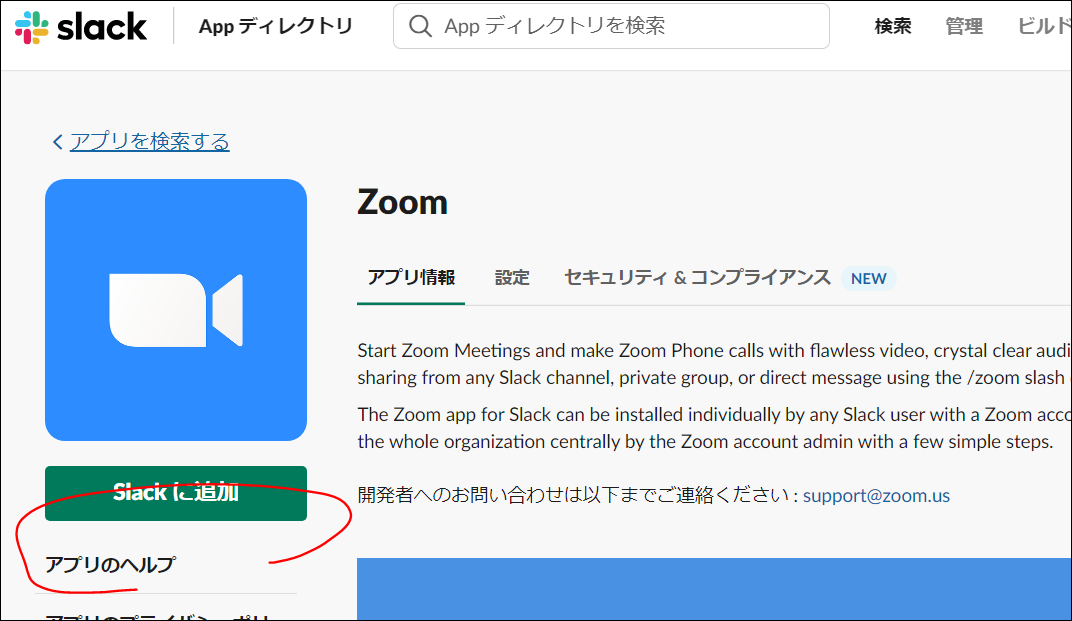Image resolution: width=1072 pixels, height=621 pixels.
Task: Click the back chevron beside アプリを検索する
Action: (57, 142)
